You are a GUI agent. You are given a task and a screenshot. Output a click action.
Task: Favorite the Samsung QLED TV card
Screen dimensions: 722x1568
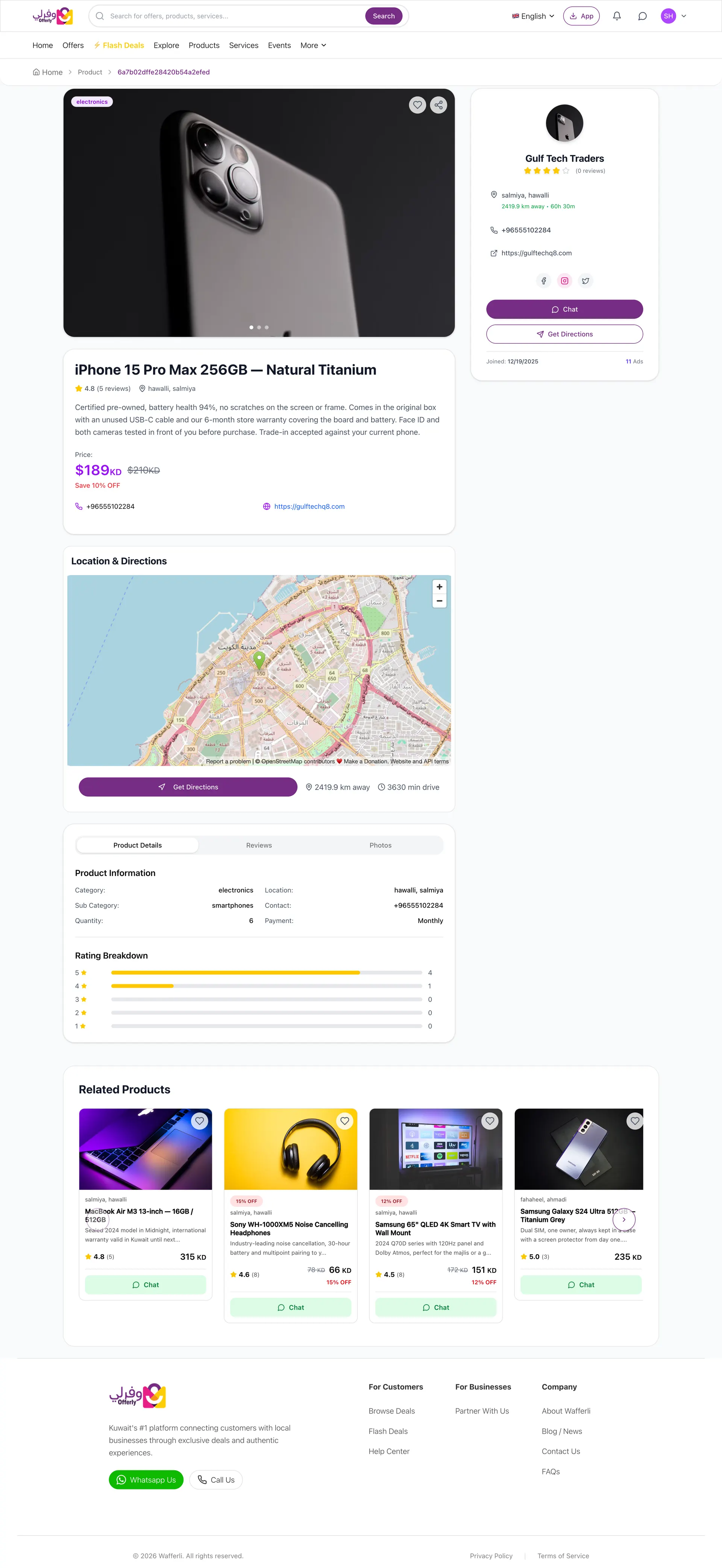pos(490,1121)
